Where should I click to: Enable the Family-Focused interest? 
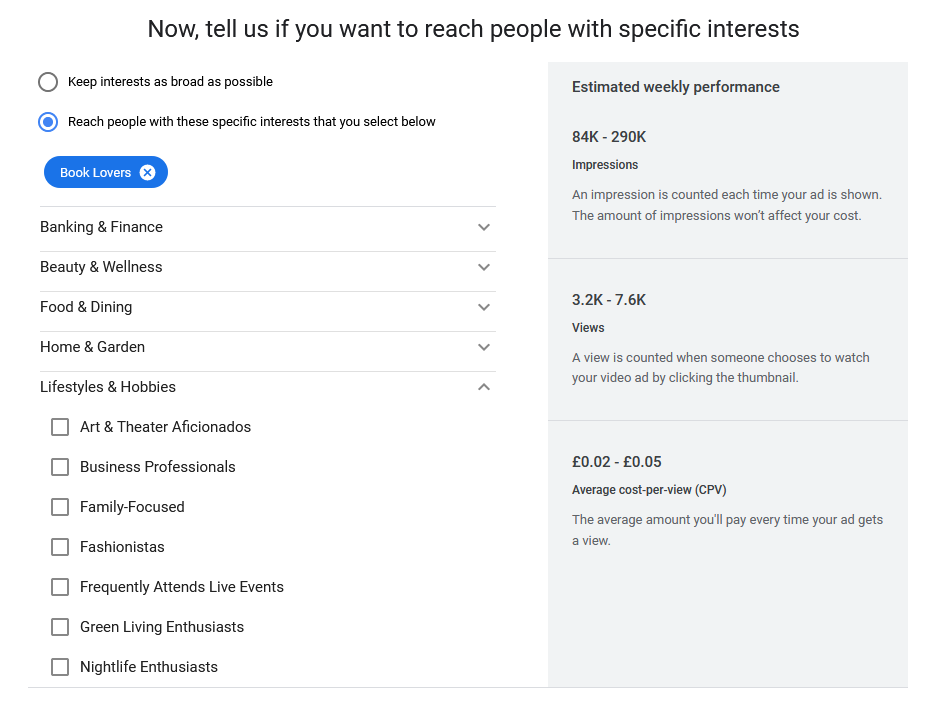click(x=60, y=507)
